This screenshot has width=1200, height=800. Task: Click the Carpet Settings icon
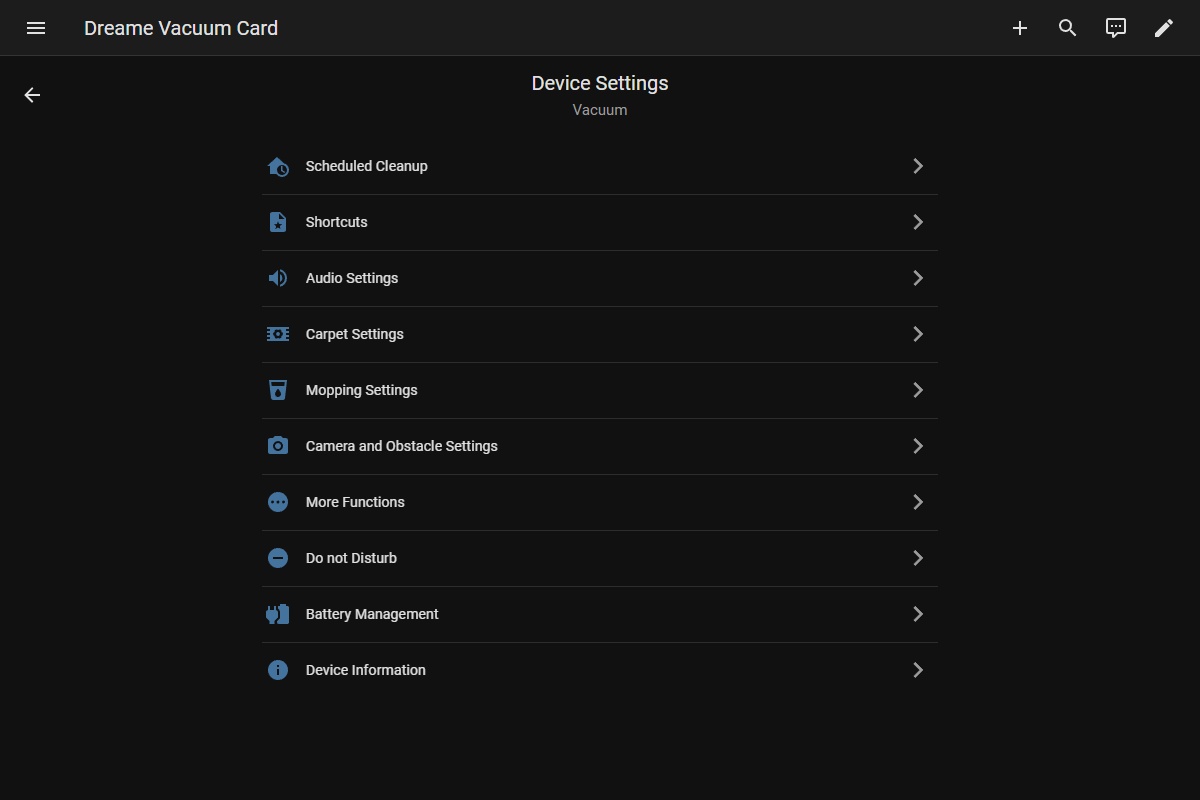278,334
